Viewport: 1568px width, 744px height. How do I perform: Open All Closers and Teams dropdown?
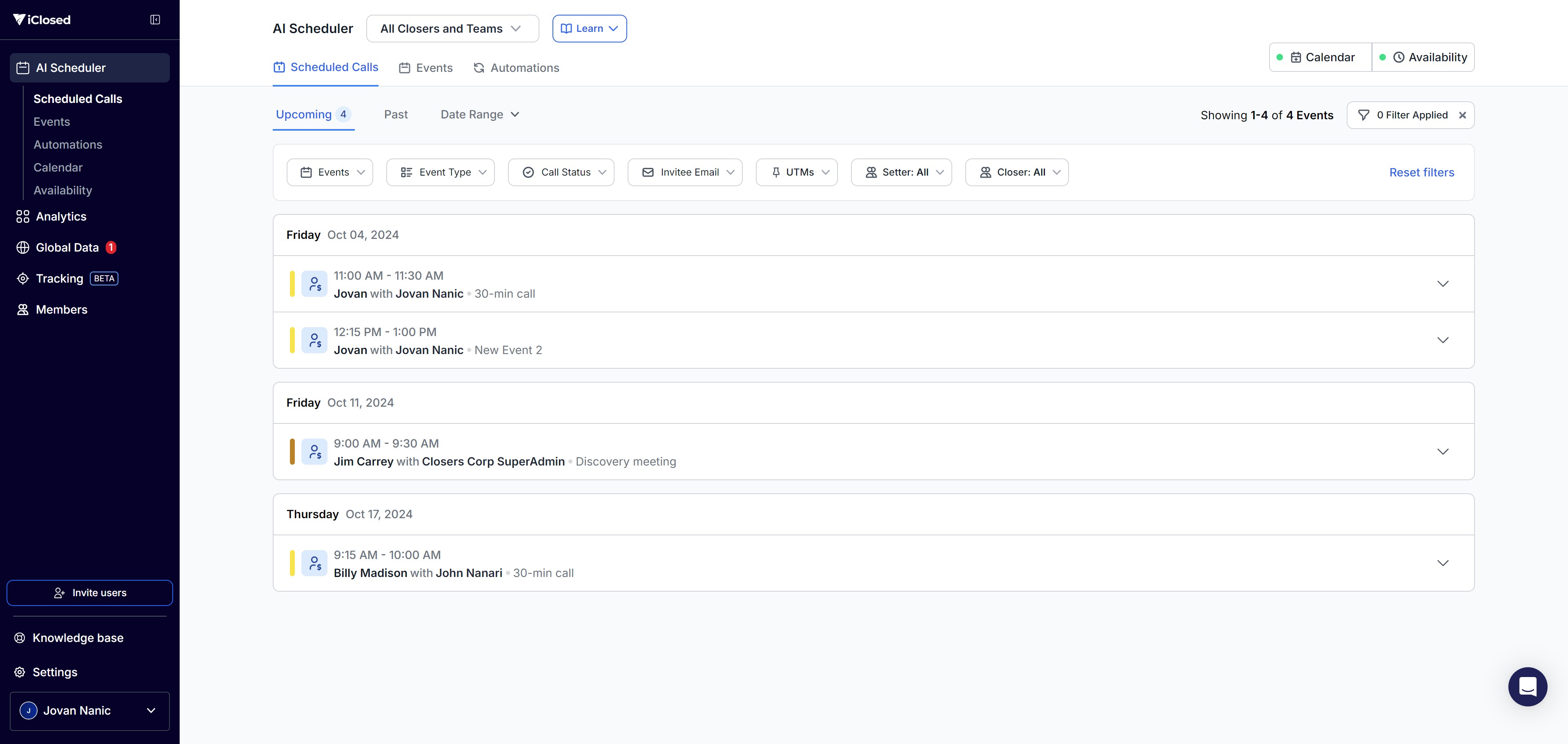click(452, 29)
